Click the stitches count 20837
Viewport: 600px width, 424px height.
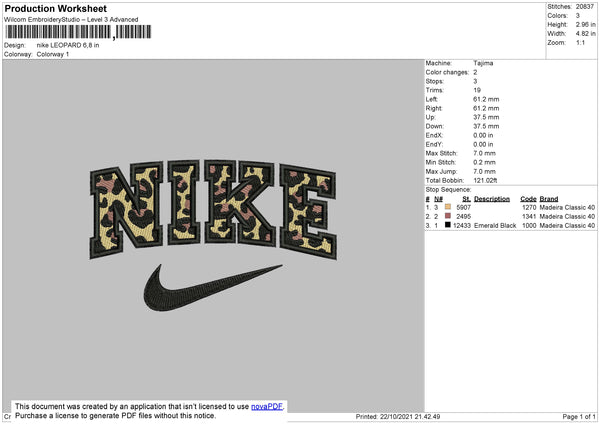point(585,7)
